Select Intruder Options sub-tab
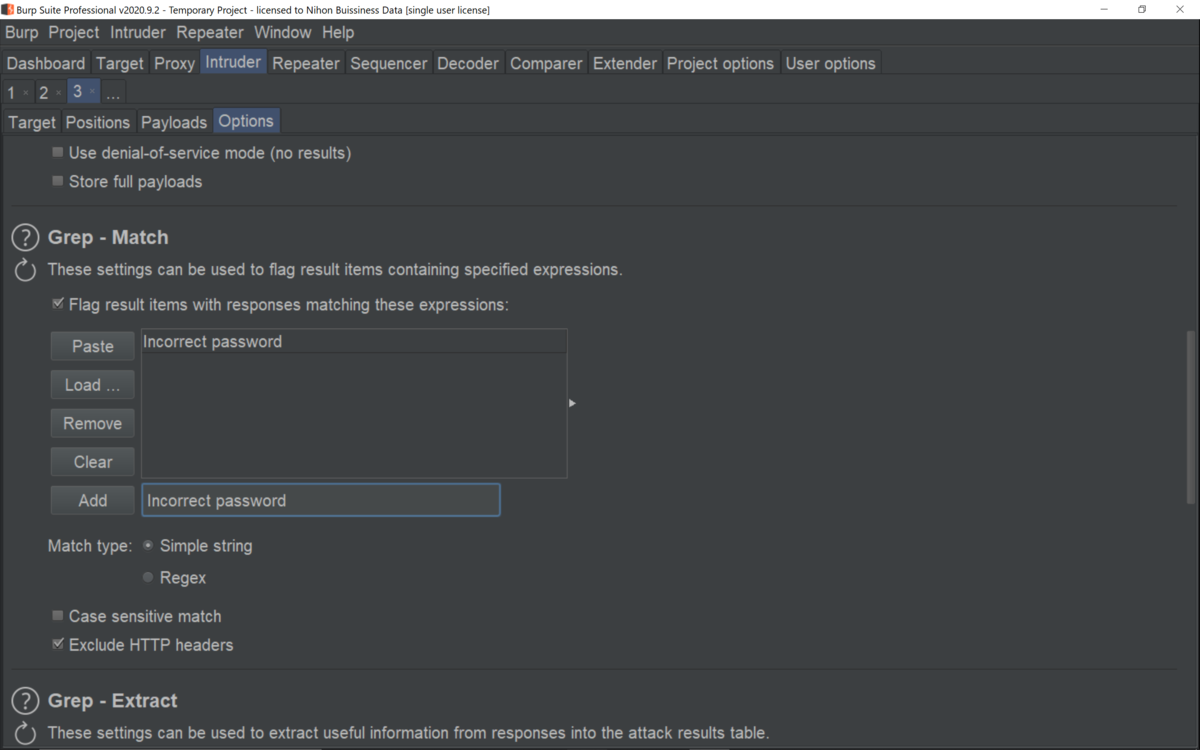The width and height of the screenshot is (1200, 750). [x=246, y=121]
